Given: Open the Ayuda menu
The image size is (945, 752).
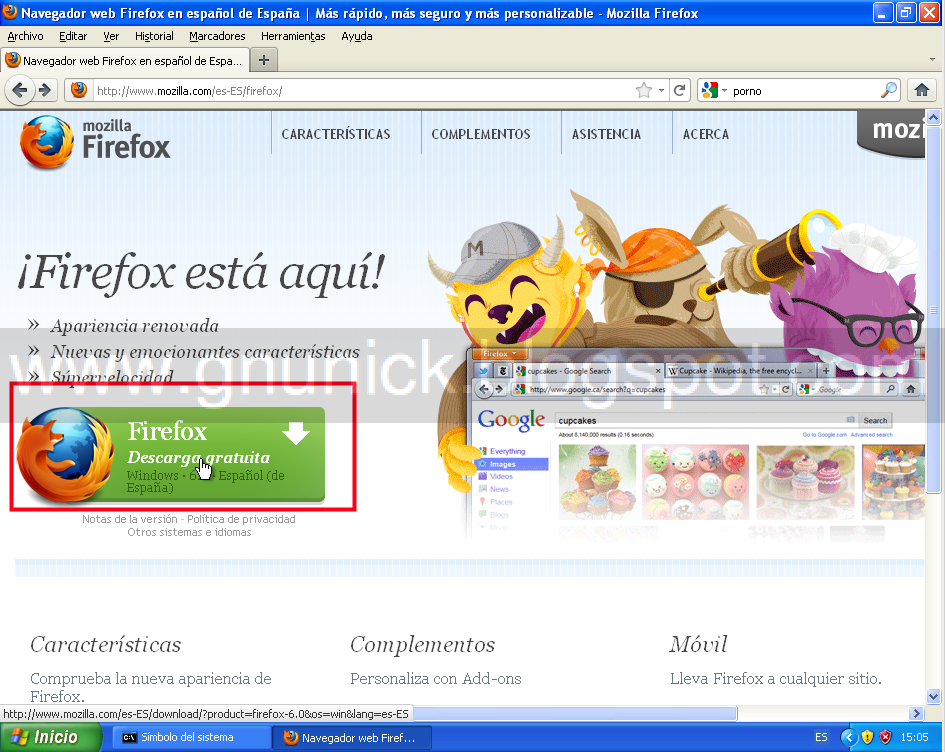Looking at the screenshot, I should coord(357,36).
